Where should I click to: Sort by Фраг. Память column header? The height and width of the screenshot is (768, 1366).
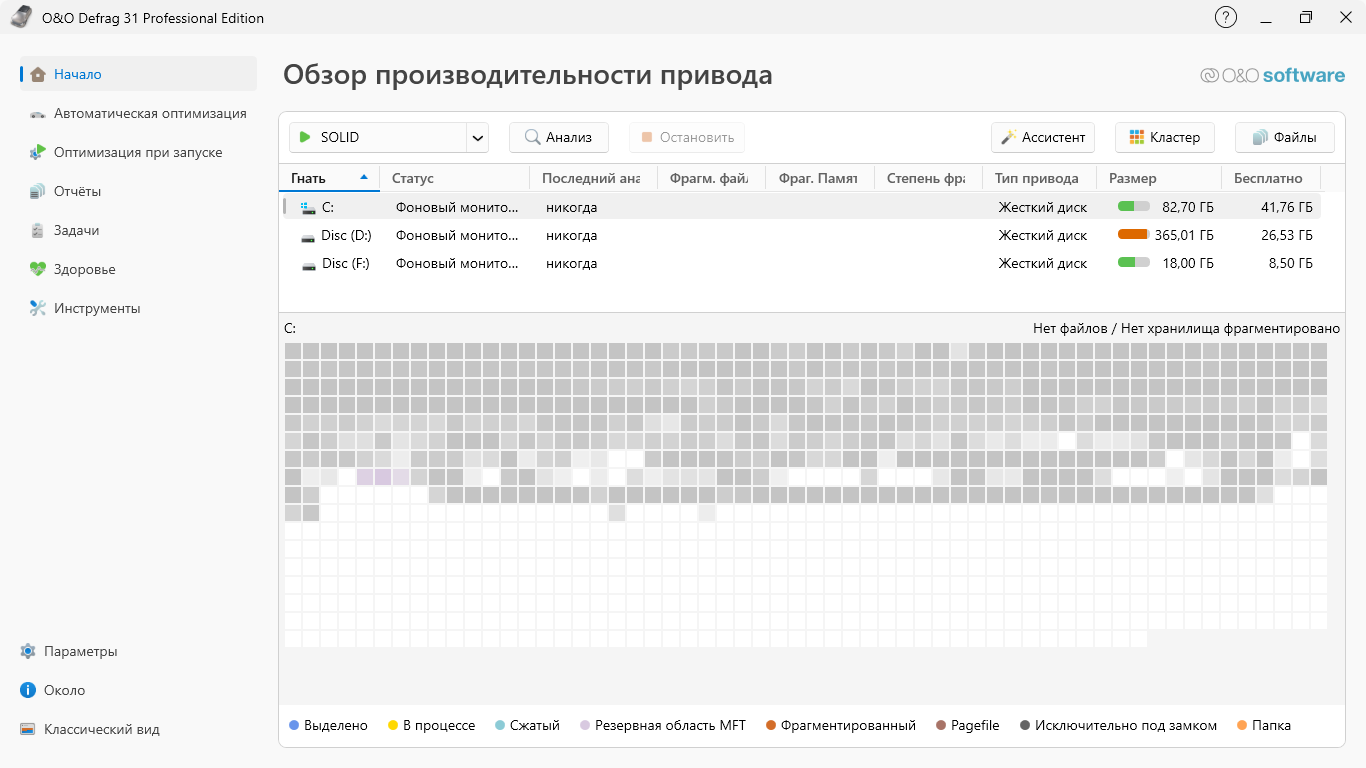click(820, 178)
